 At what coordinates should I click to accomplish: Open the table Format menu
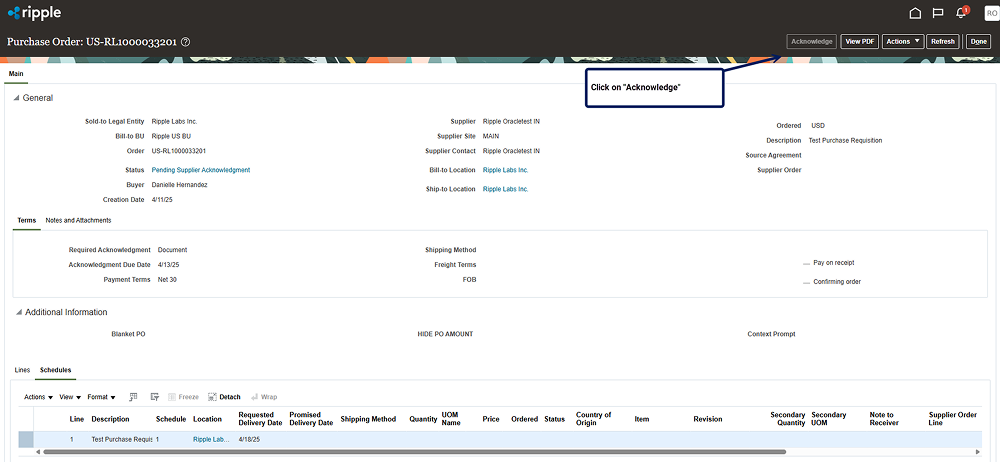[x=101, y=397]
